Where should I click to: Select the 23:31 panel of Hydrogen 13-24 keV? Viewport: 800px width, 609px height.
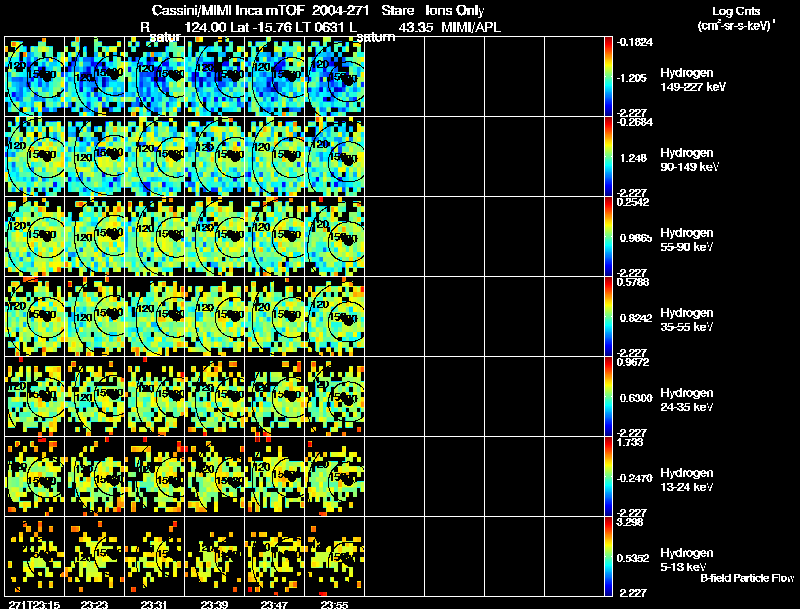click(155, 477)
